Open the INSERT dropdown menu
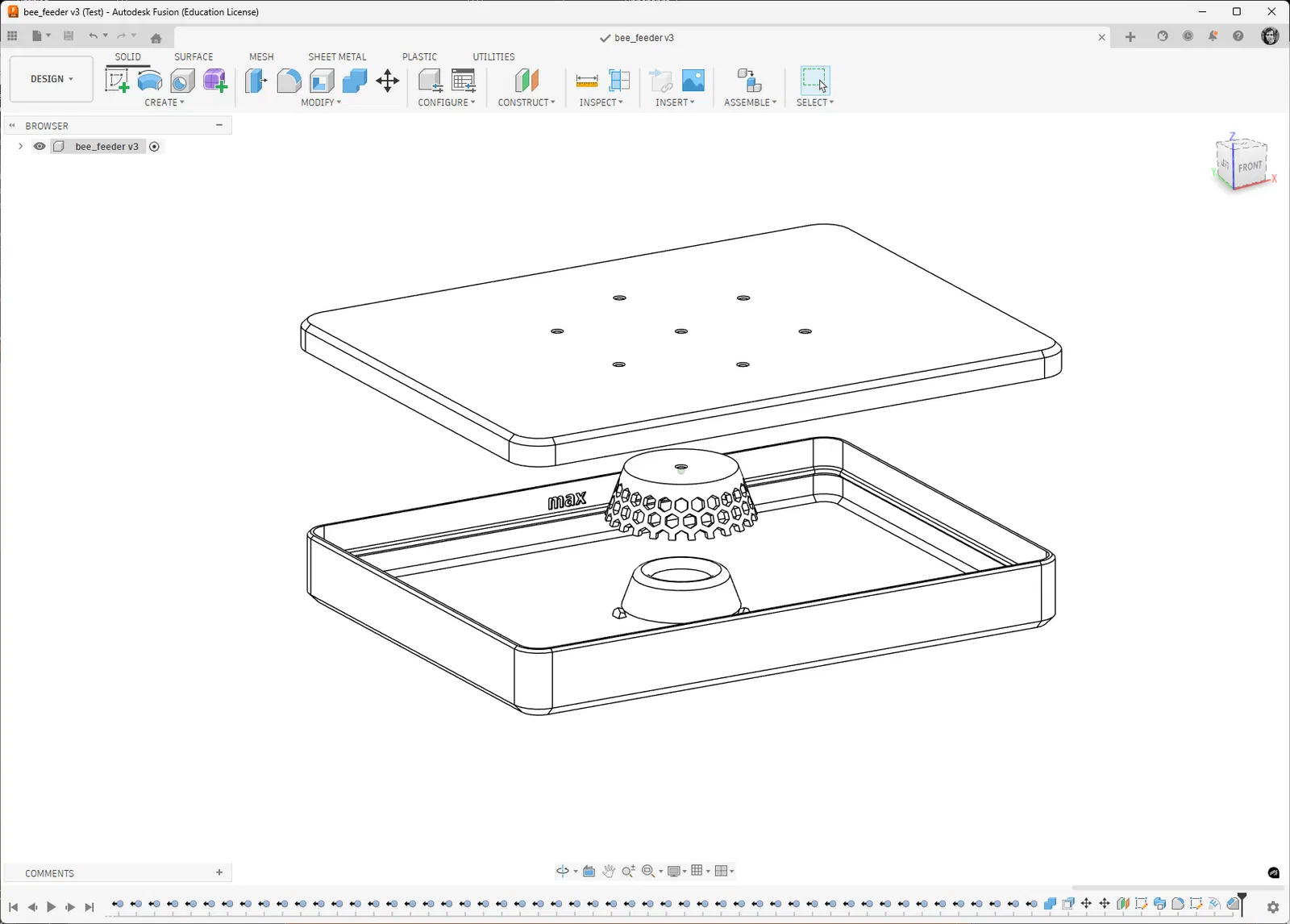The width and height of the screenshot is (1290, 924). click(675, 102)
